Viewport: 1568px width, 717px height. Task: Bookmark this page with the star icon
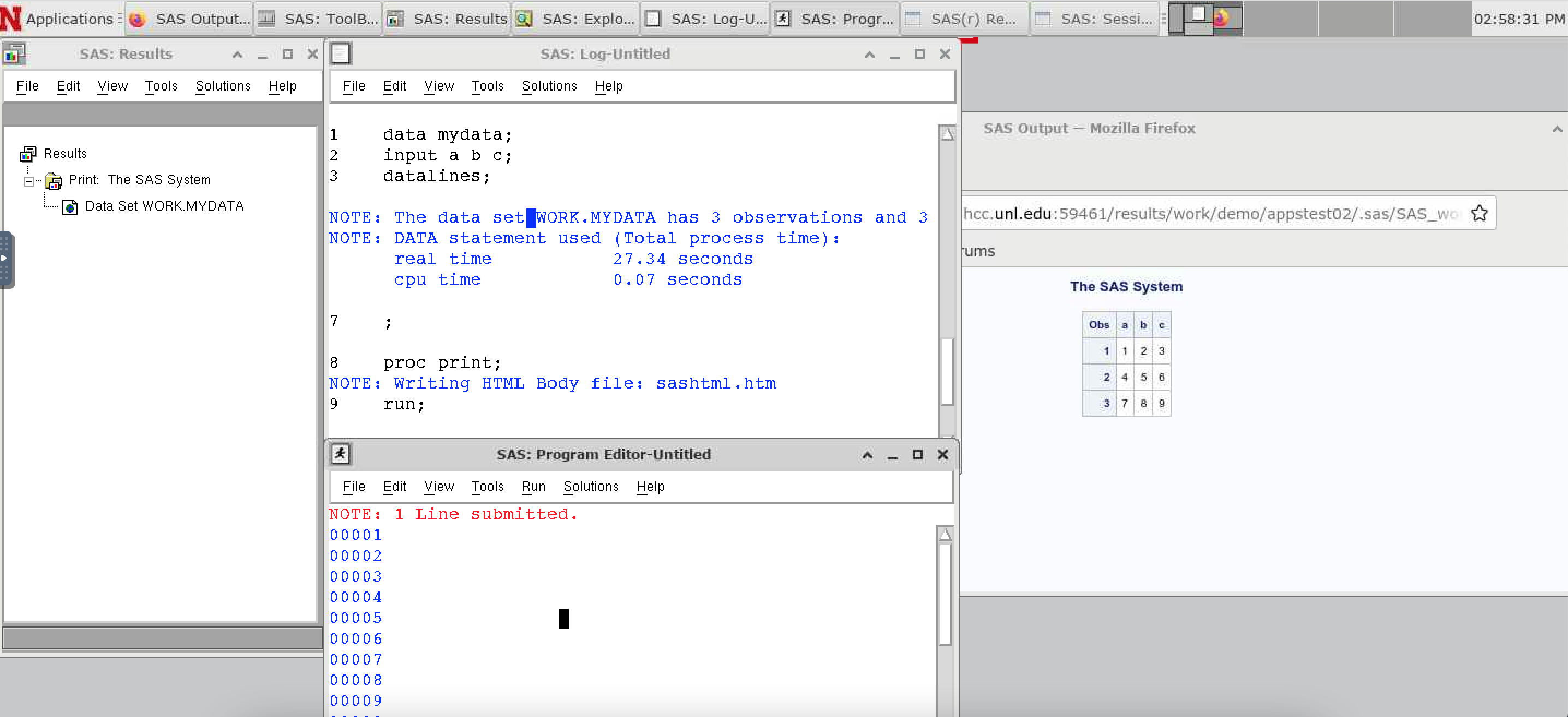click(1479, 213)
